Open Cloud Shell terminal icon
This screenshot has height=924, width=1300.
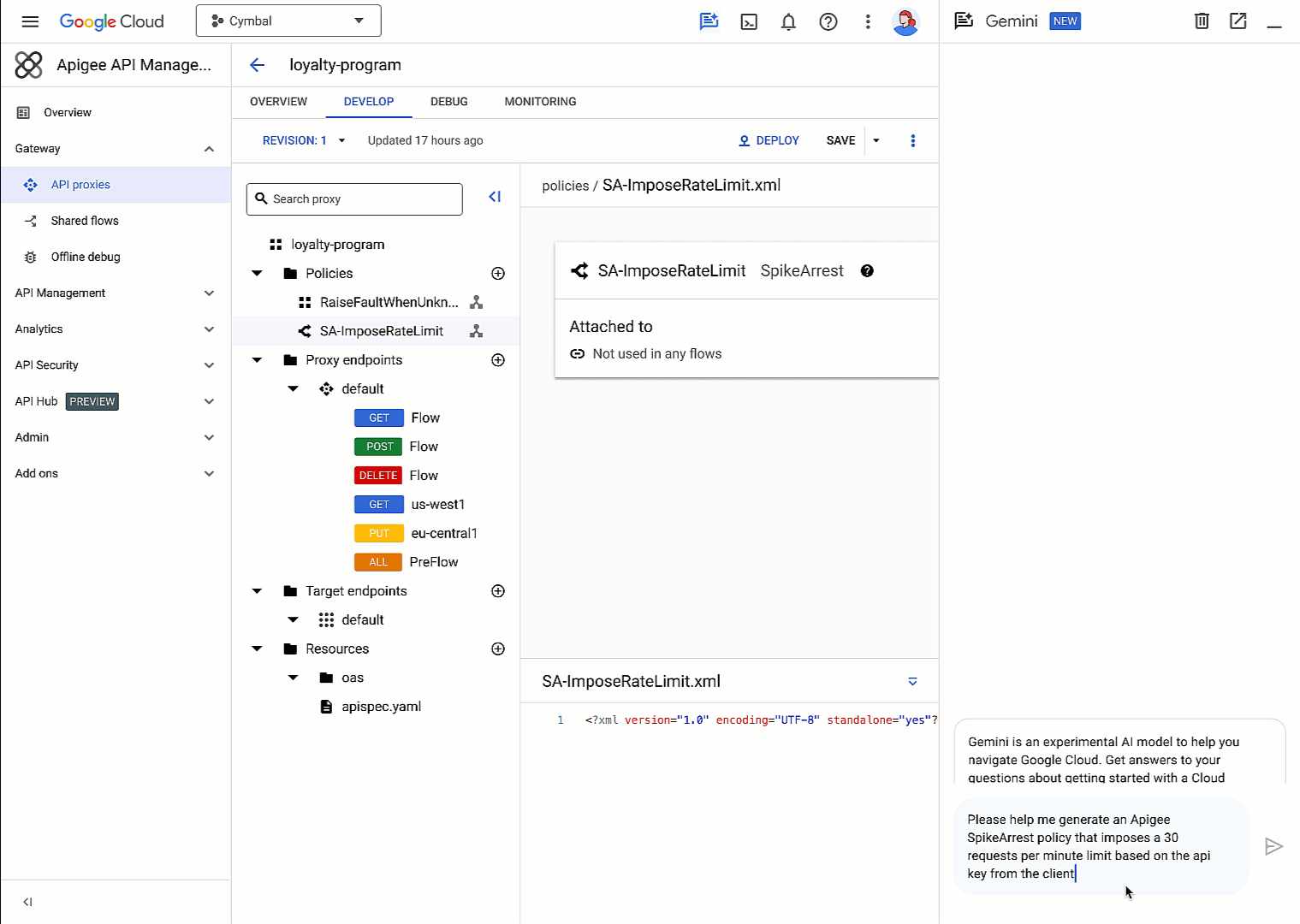click(x=749, y=22)
